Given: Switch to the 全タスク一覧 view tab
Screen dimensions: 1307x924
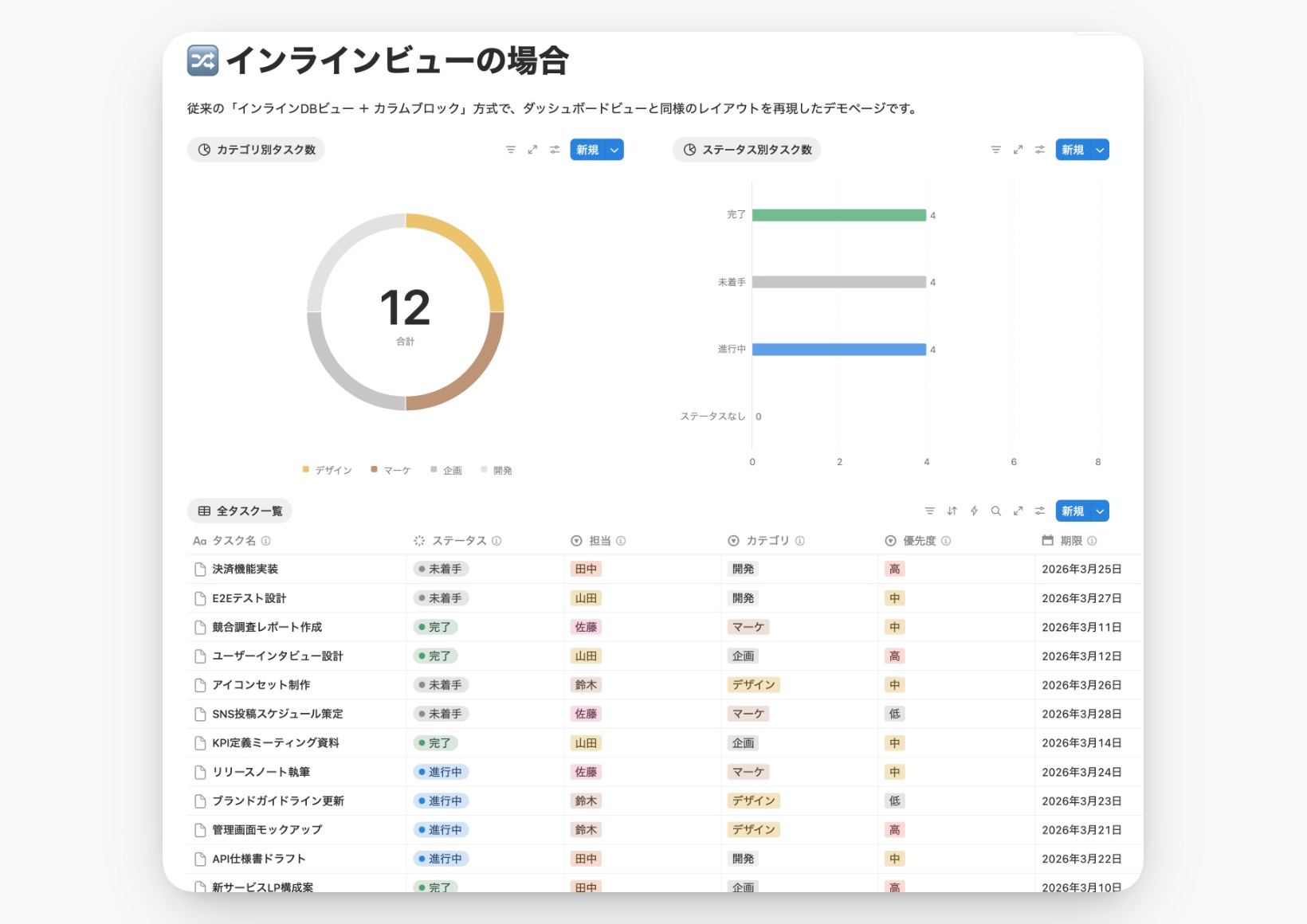Looking at the screenshot, I should pyautogui.click(x=240, y=511).
